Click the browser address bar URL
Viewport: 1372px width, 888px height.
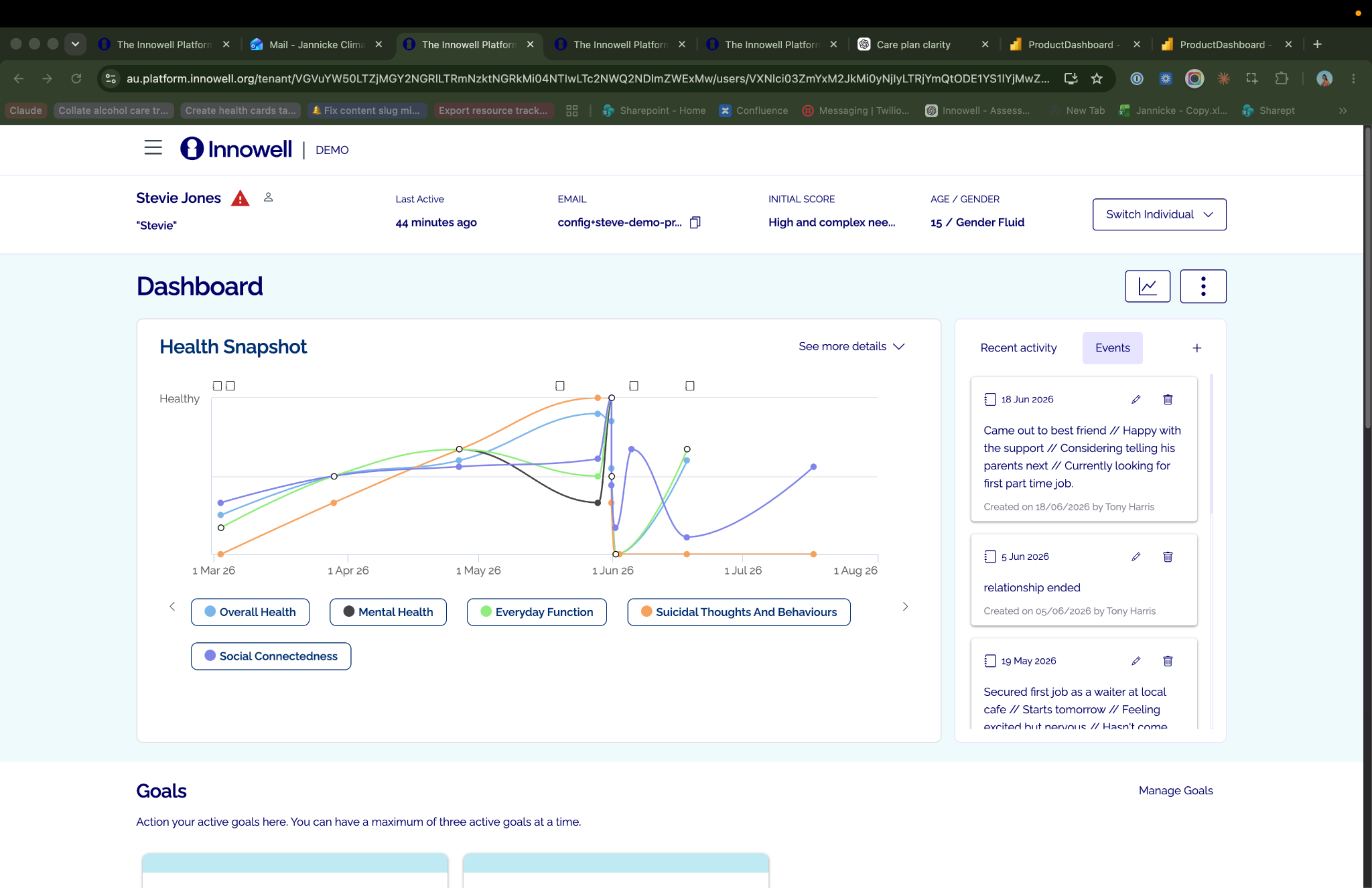tap(587, 79)
